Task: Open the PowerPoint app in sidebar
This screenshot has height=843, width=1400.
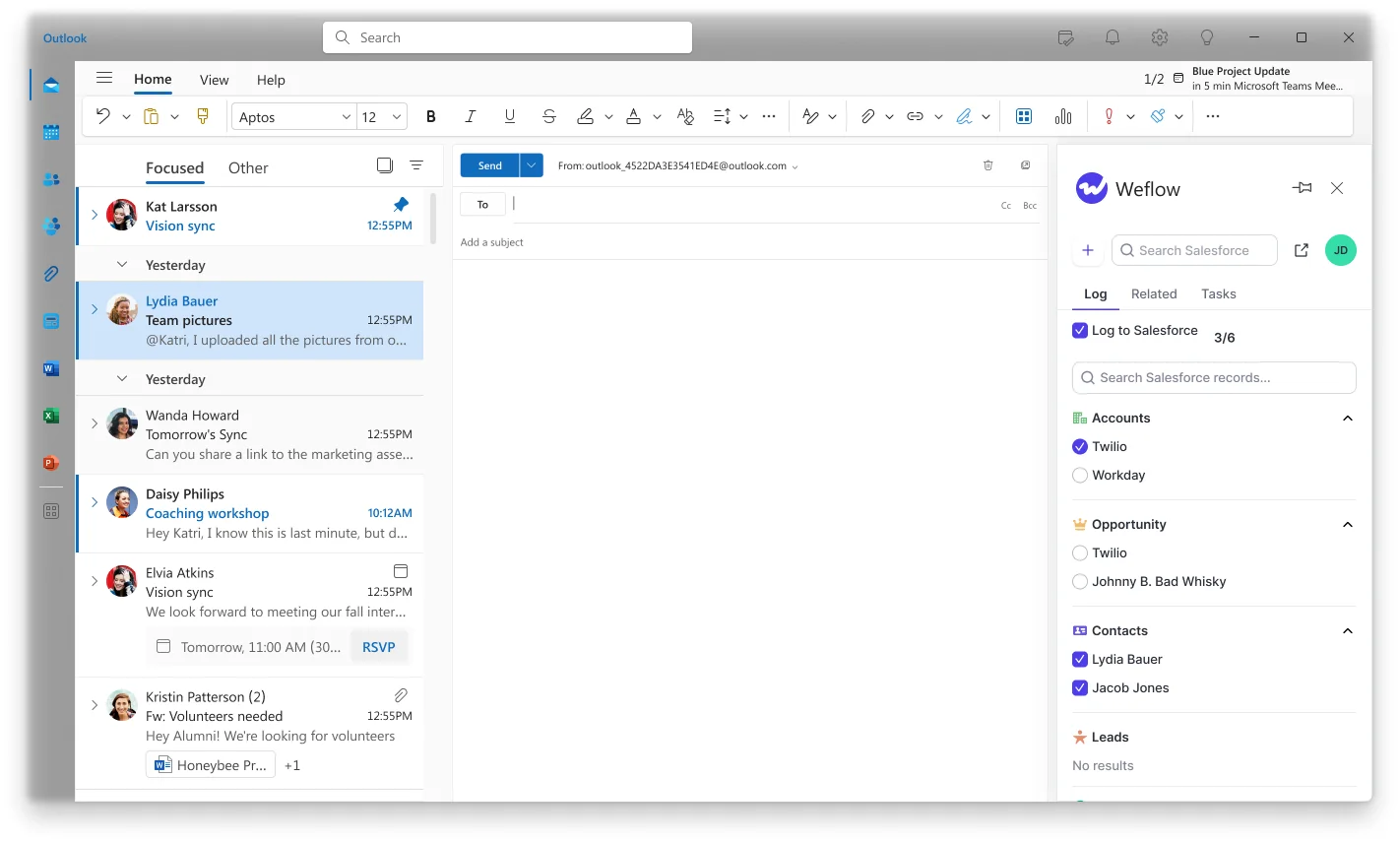Action: click(51, 463)
